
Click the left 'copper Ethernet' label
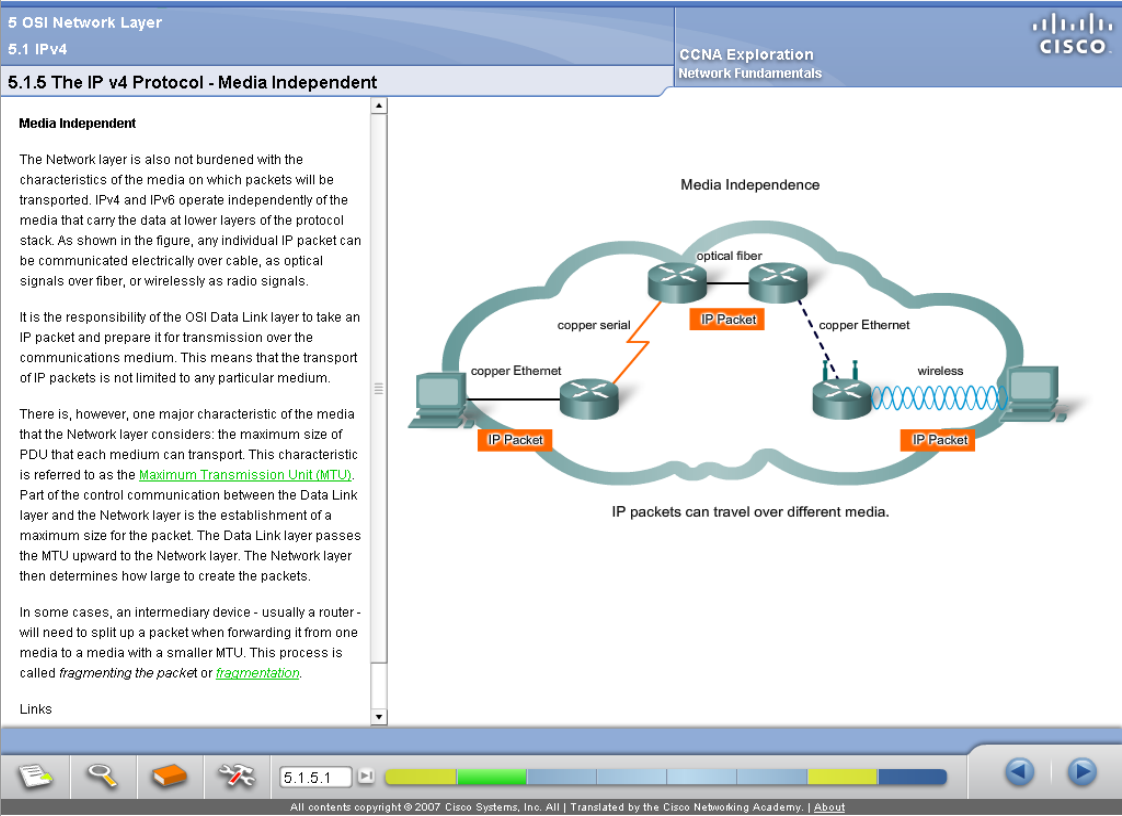pos(516,371)
